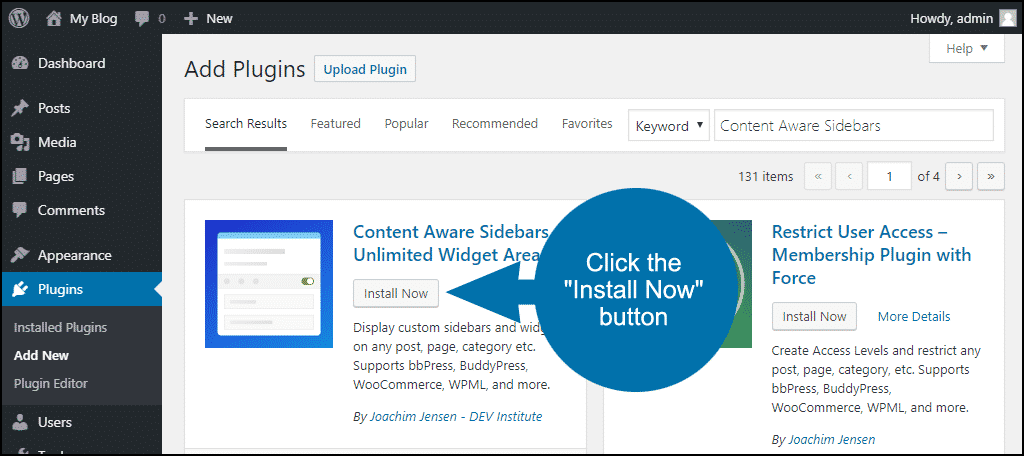Click the Dashboard gauge icon
1024x456 pixels.
(x=20, y=63)
